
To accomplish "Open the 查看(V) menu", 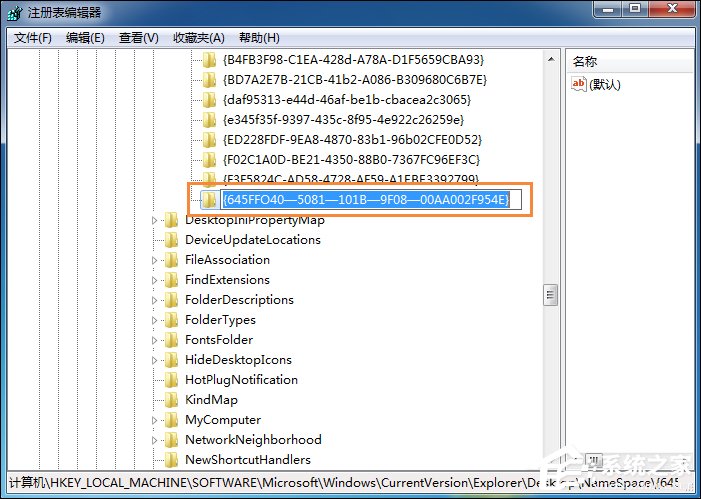I will pyautogui.click(x=139, y=38).
